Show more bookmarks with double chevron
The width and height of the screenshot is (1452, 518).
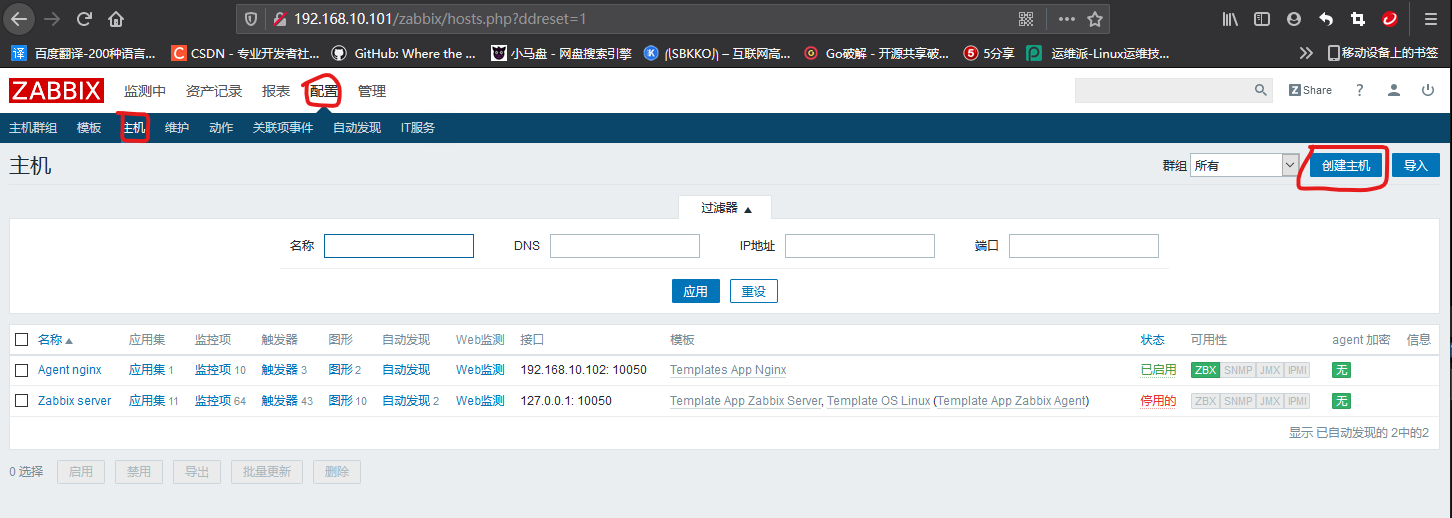coord(1306,53)
